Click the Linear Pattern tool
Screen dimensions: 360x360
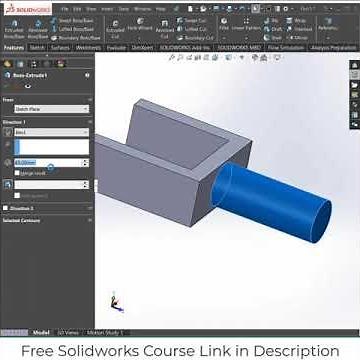pos(246,25)
